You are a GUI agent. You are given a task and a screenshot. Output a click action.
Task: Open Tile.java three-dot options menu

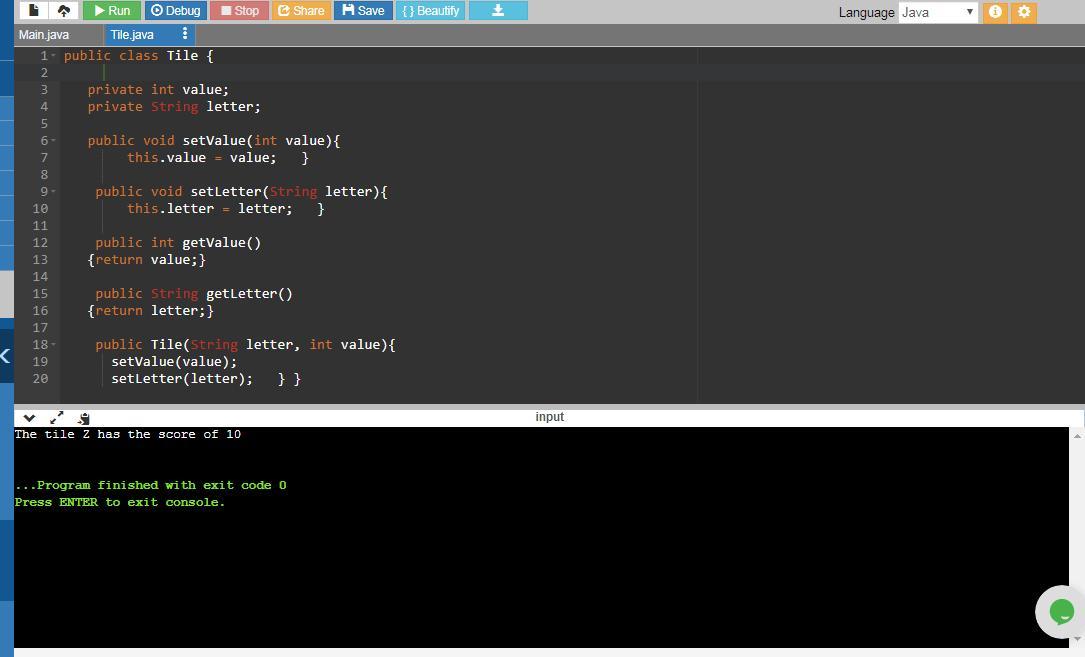185,33
